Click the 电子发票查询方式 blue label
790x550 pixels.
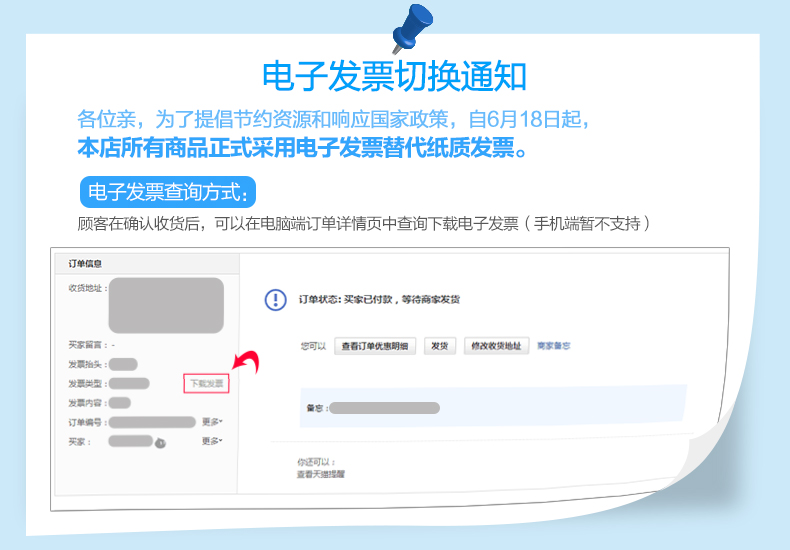[168, 192]
